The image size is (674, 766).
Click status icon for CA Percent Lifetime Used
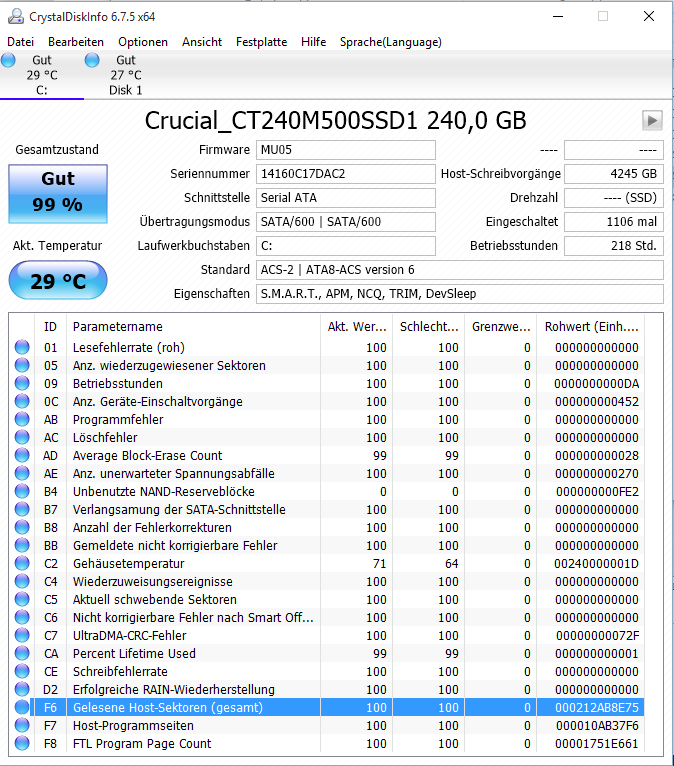click(22, 654)
